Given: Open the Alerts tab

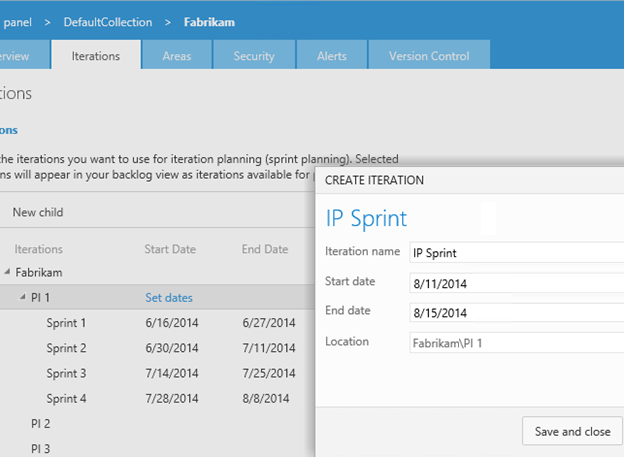Looking at the screenshot, I should coord(332,56).
